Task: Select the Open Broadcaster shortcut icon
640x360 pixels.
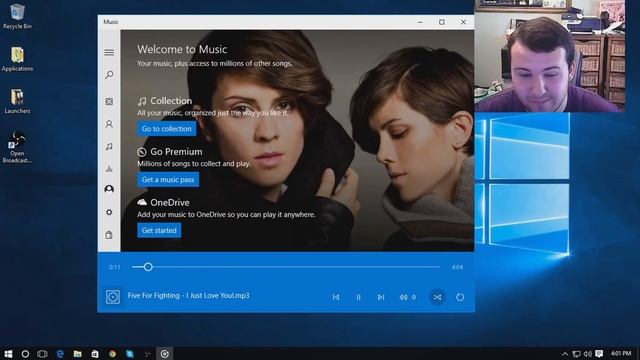Action: click(17, 147)
